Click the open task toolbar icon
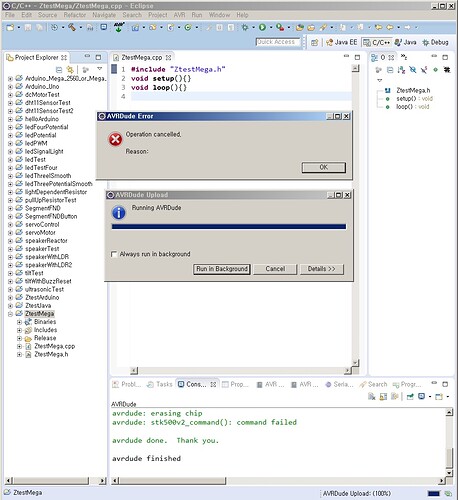 tap(311, 28)
